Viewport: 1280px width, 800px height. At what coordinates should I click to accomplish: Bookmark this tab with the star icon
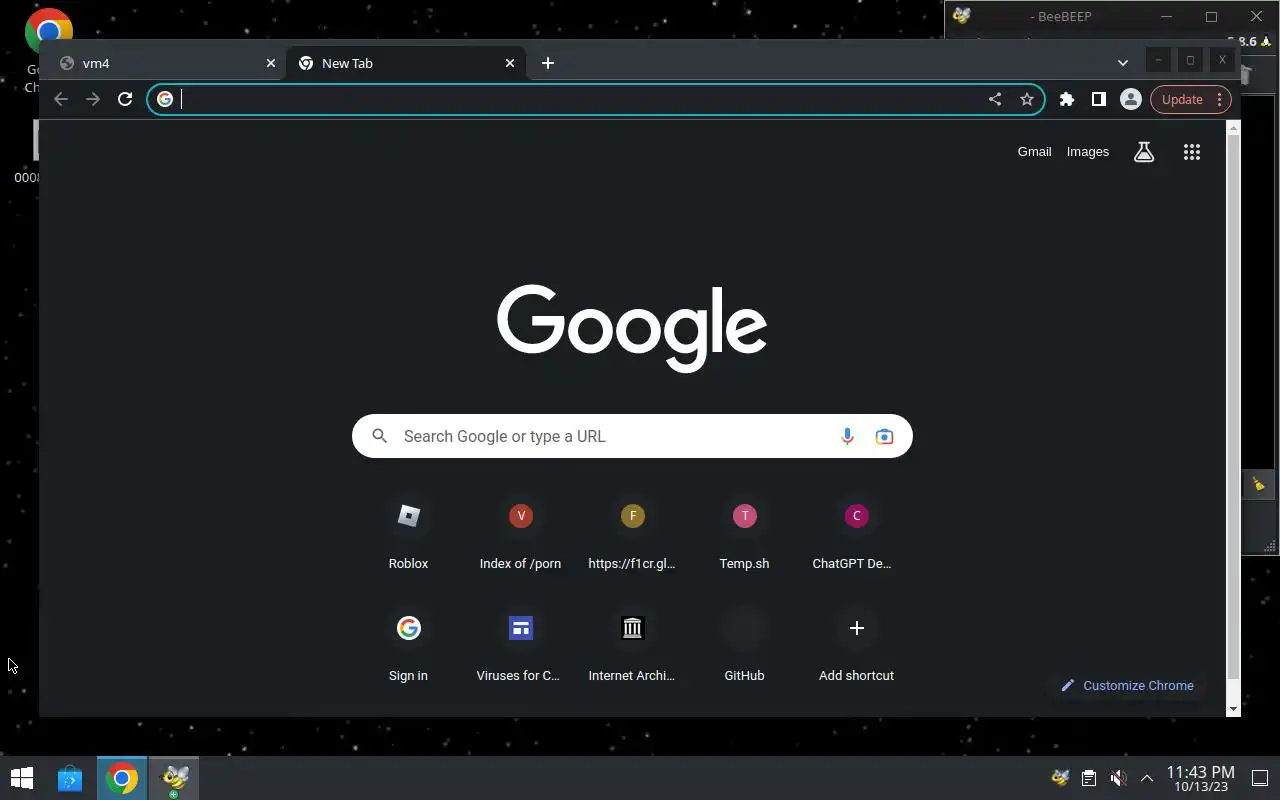[x=1027, y=99]
